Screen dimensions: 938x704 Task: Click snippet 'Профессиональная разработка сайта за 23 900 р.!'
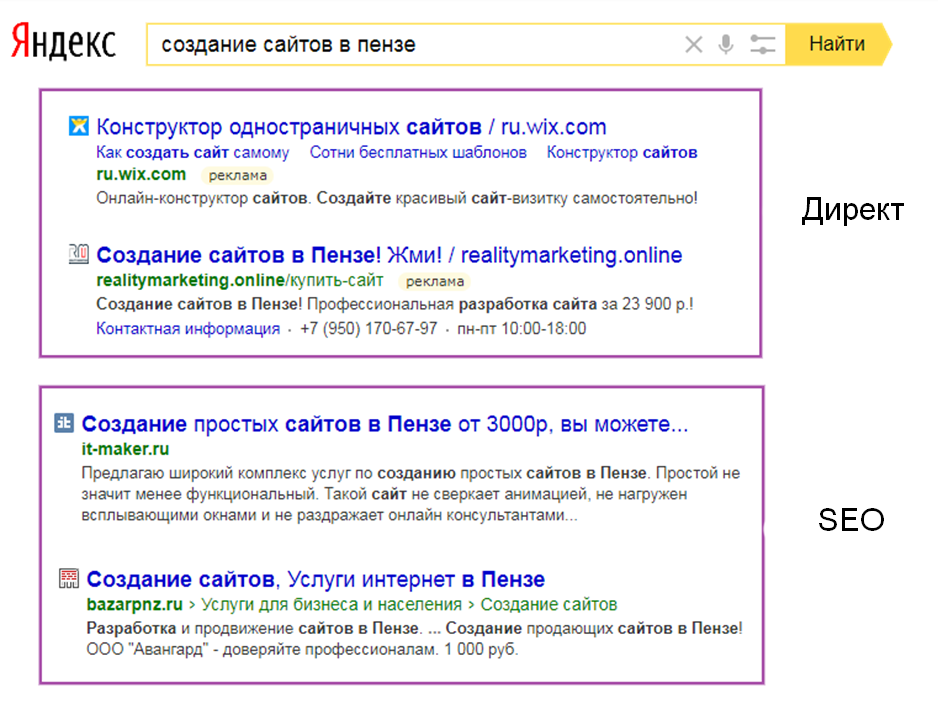tap(500, 304)
